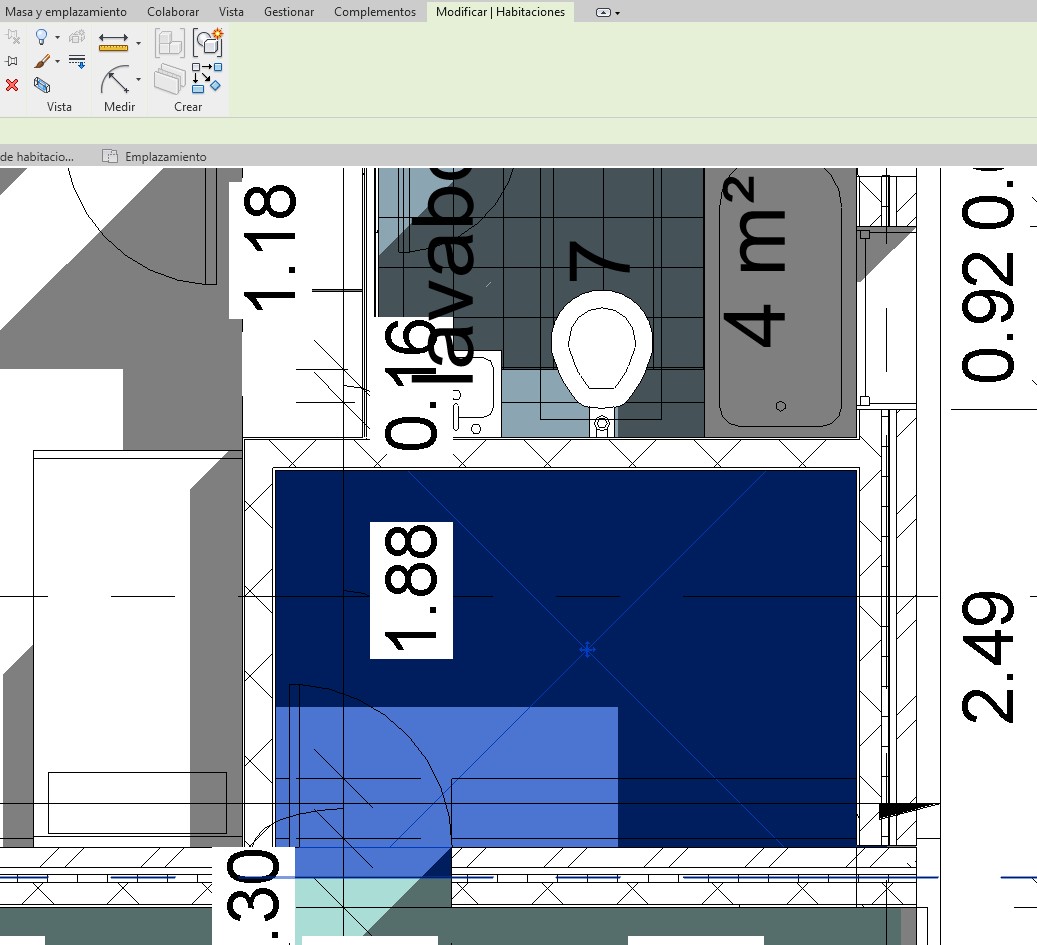The height and width of the screenshot is (945, 1037).
Task: Click the red X delete icon
Action: (12, 85)
